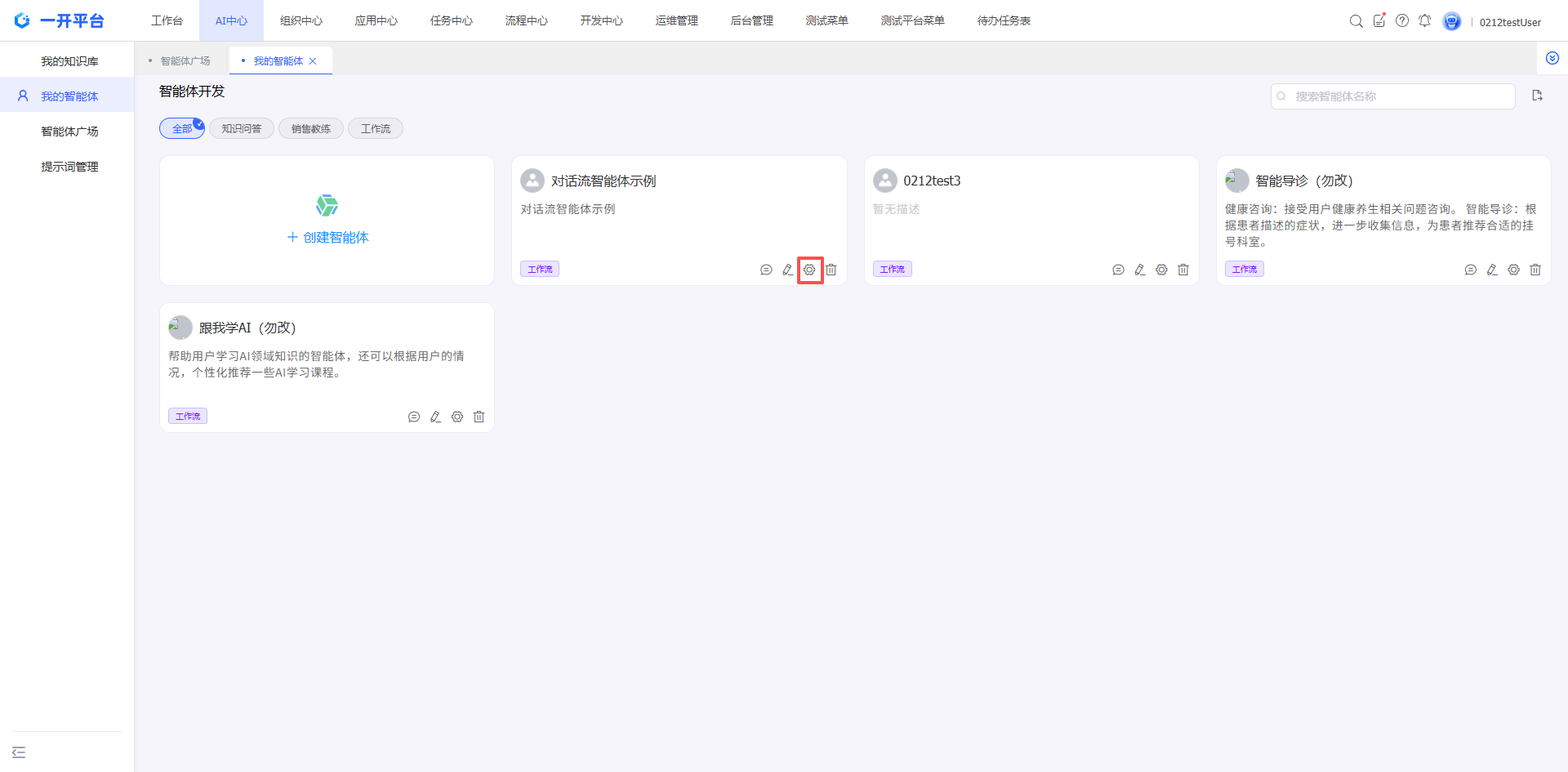Click 创建智能体 to create agent

[x=327, y=237]
